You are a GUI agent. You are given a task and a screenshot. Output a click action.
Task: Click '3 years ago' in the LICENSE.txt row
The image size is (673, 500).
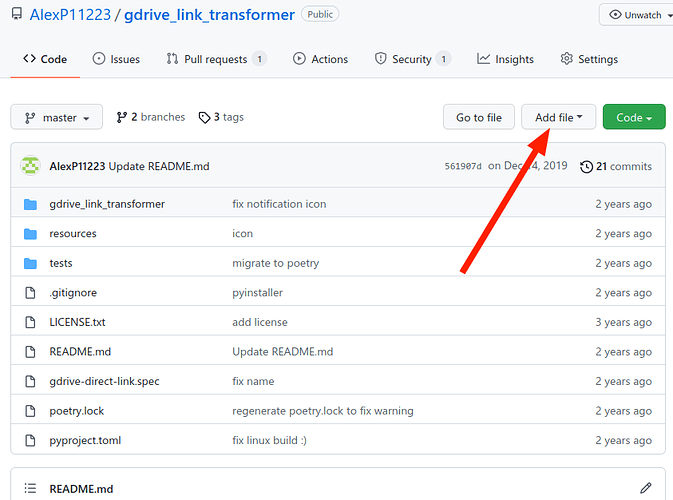coord(624,322)
